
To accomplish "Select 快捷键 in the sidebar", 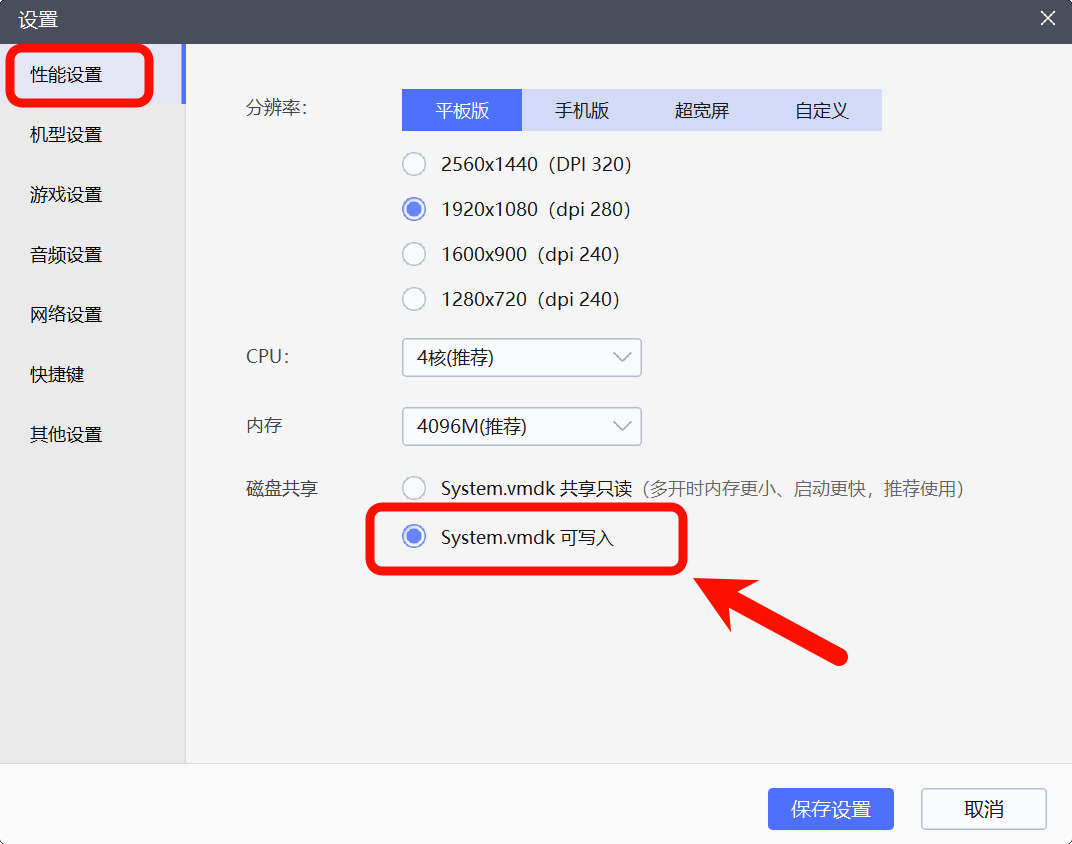I will coord(57,375).
